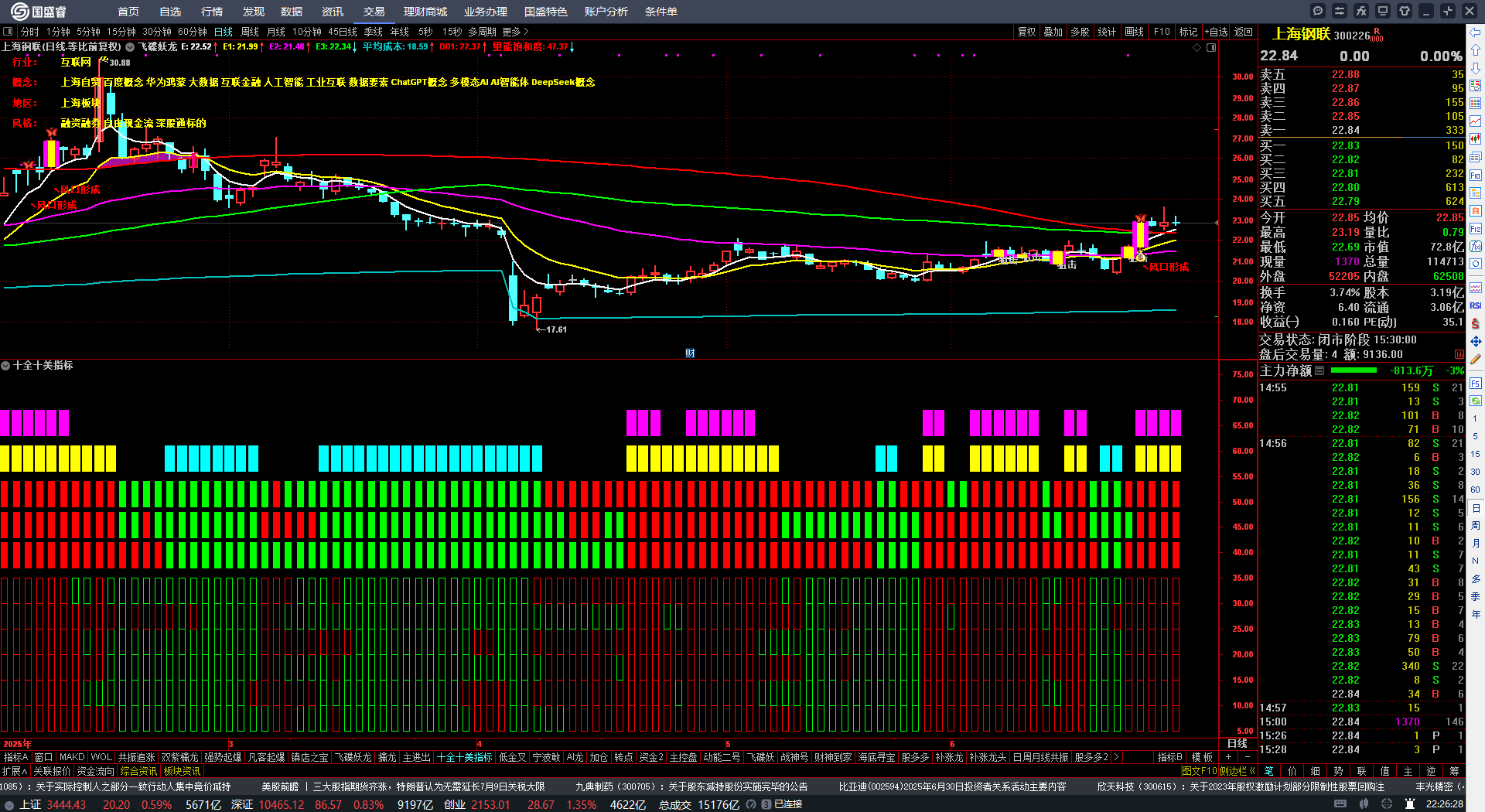
Task: Toggle 叠加 overlay button
Action: click(x=1053, y=32)
